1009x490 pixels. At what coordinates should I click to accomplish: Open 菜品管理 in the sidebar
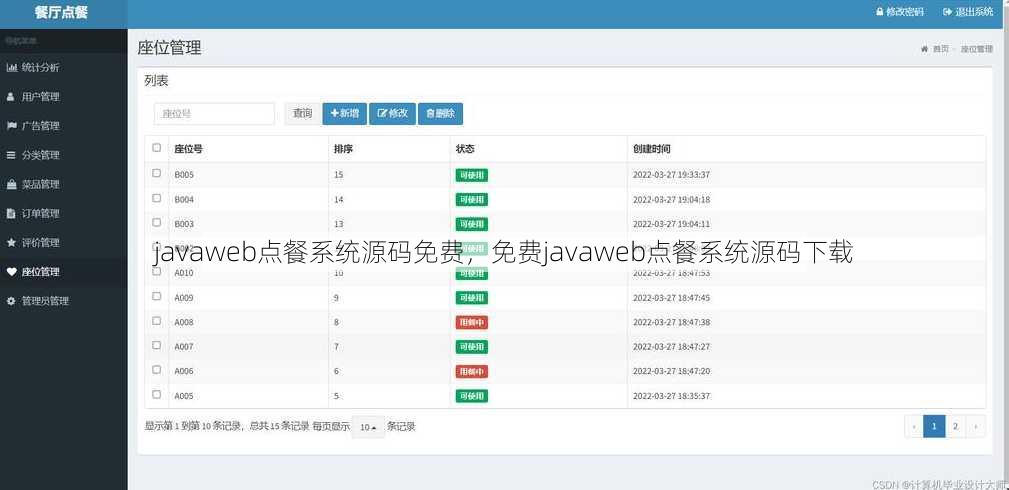point(63,184)
